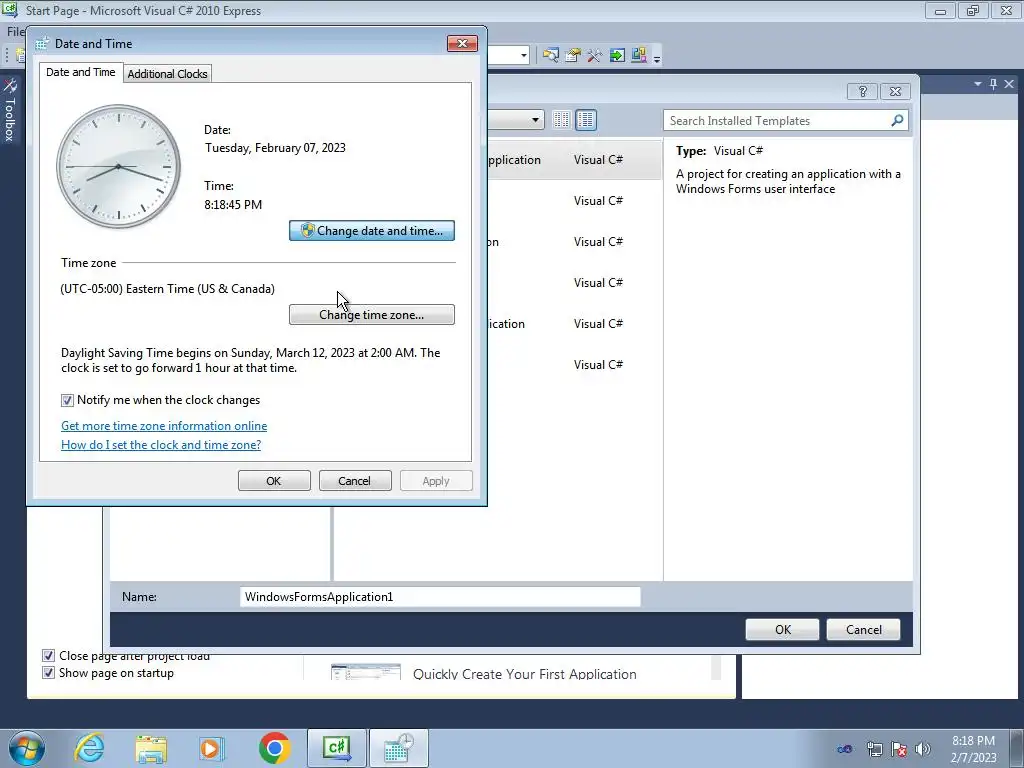Click Change time zone button
1024x768 pixels.
pos(372,315)
